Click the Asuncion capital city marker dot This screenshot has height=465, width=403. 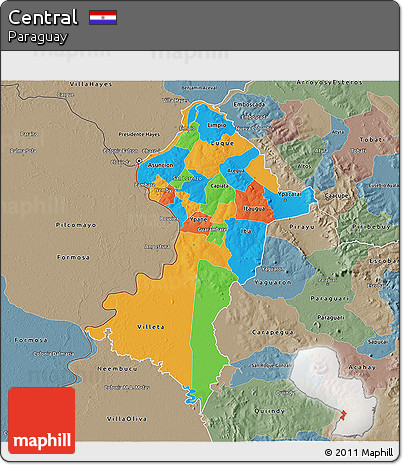pos(139,161)
